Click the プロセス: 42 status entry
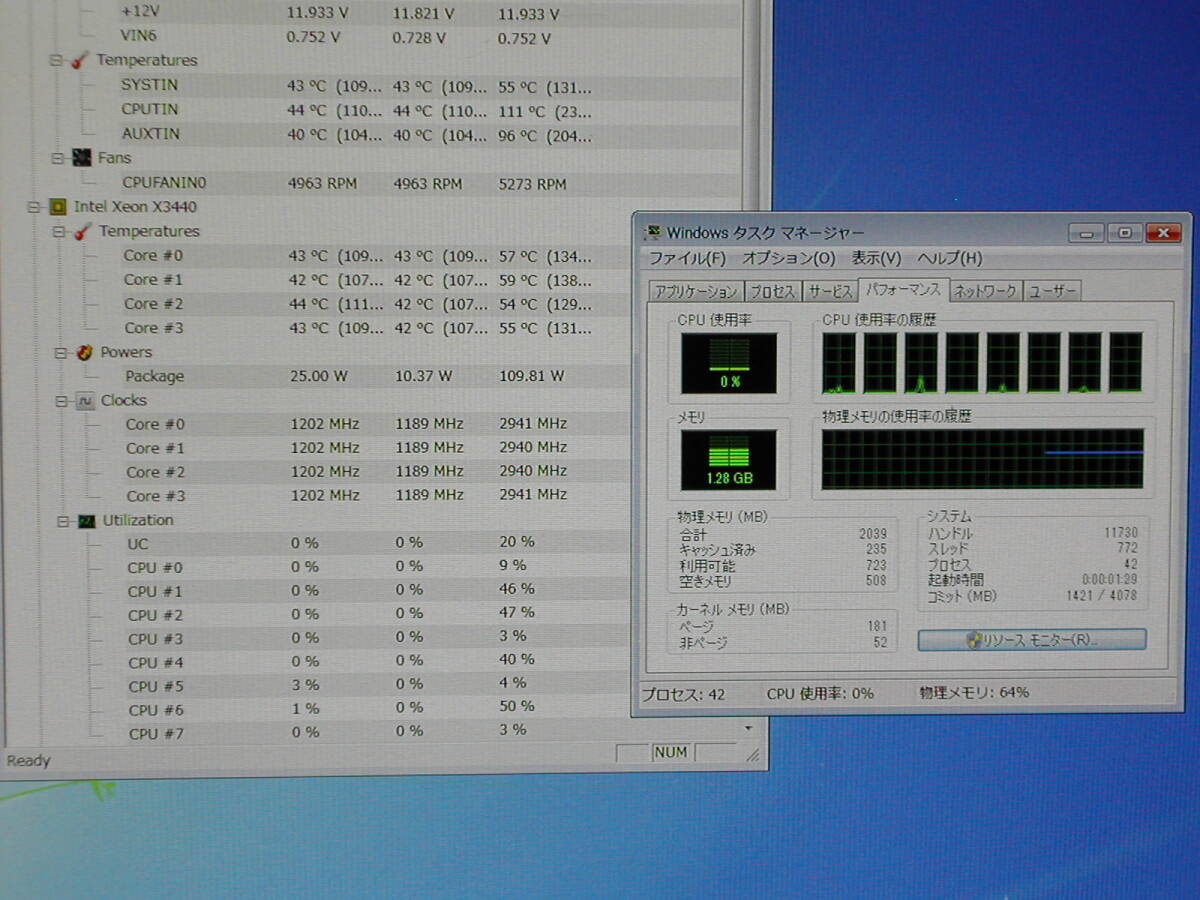Screen dimensions: 1200x900 click(x=683, y=693)
